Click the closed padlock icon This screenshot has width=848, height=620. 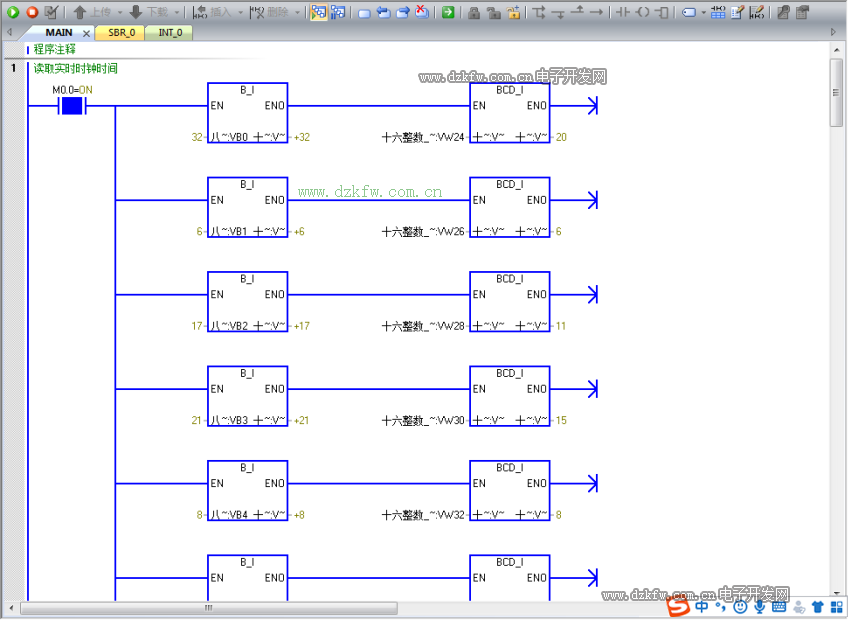click(473, 12)
